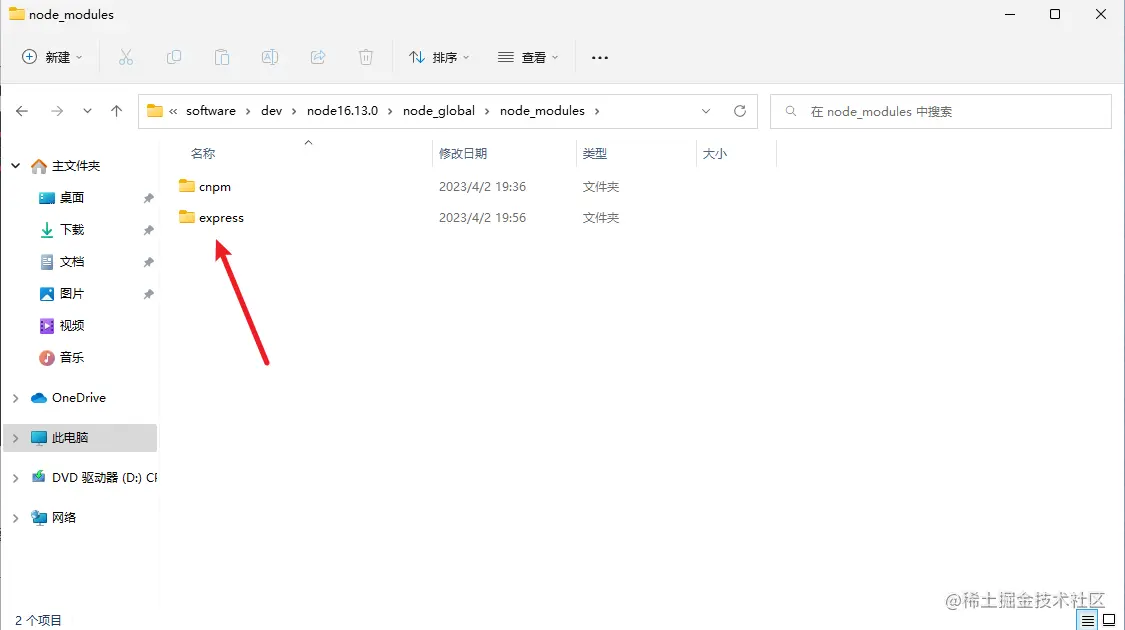Screen dimensions: 1125x630
Task: Open 网络 in the sidebar
Action: pos(64,517)
